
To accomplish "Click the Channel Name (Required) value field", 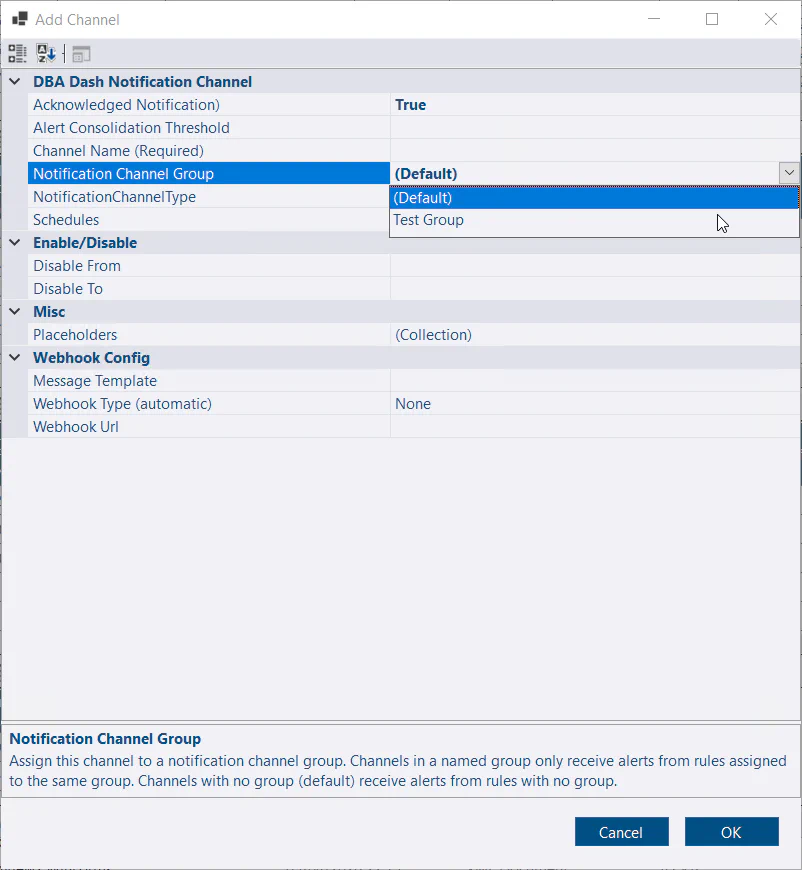I will pos(594,151).
